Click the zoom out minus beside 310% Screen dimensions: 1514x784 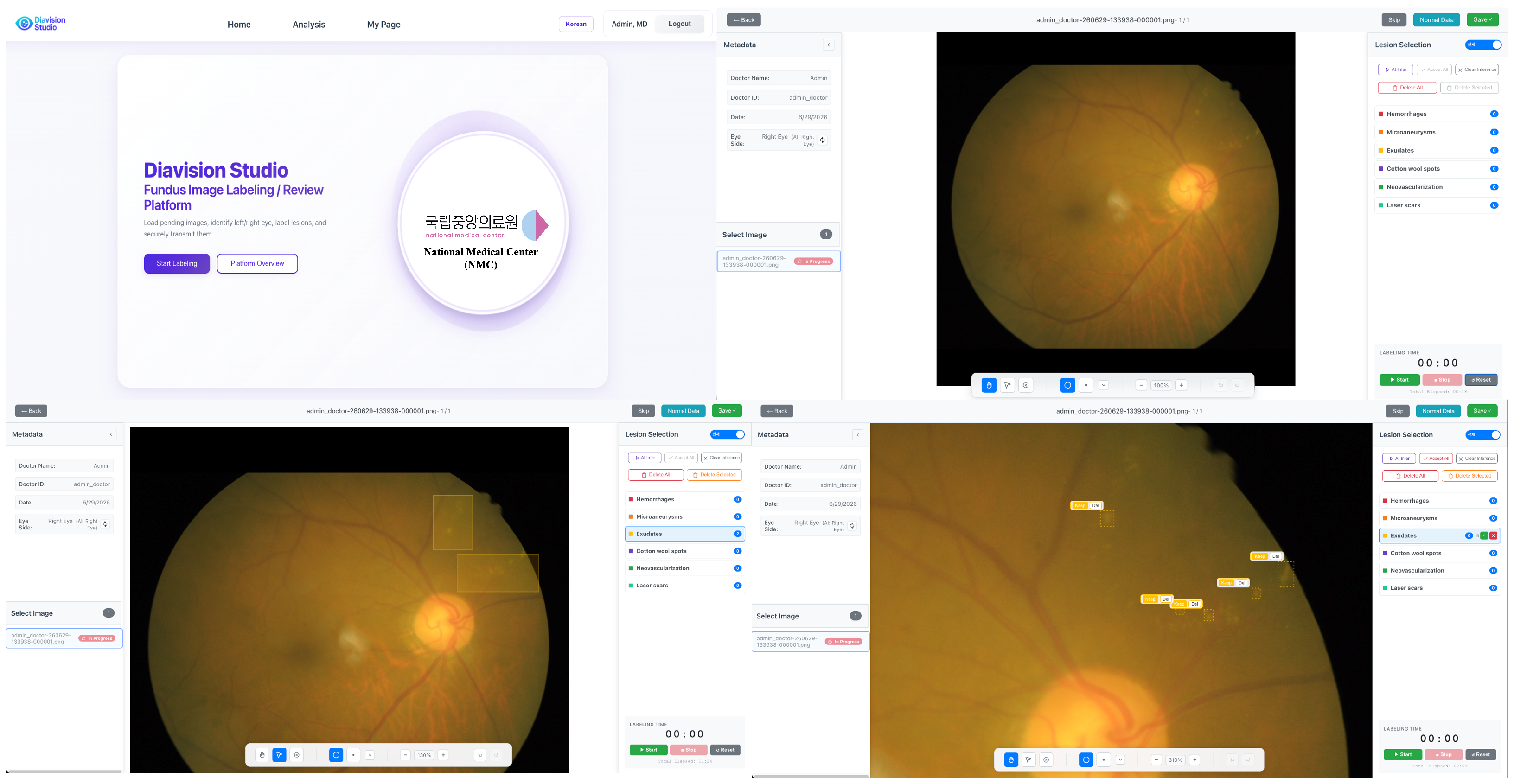pyautogui.click(x=1156, y=760)
